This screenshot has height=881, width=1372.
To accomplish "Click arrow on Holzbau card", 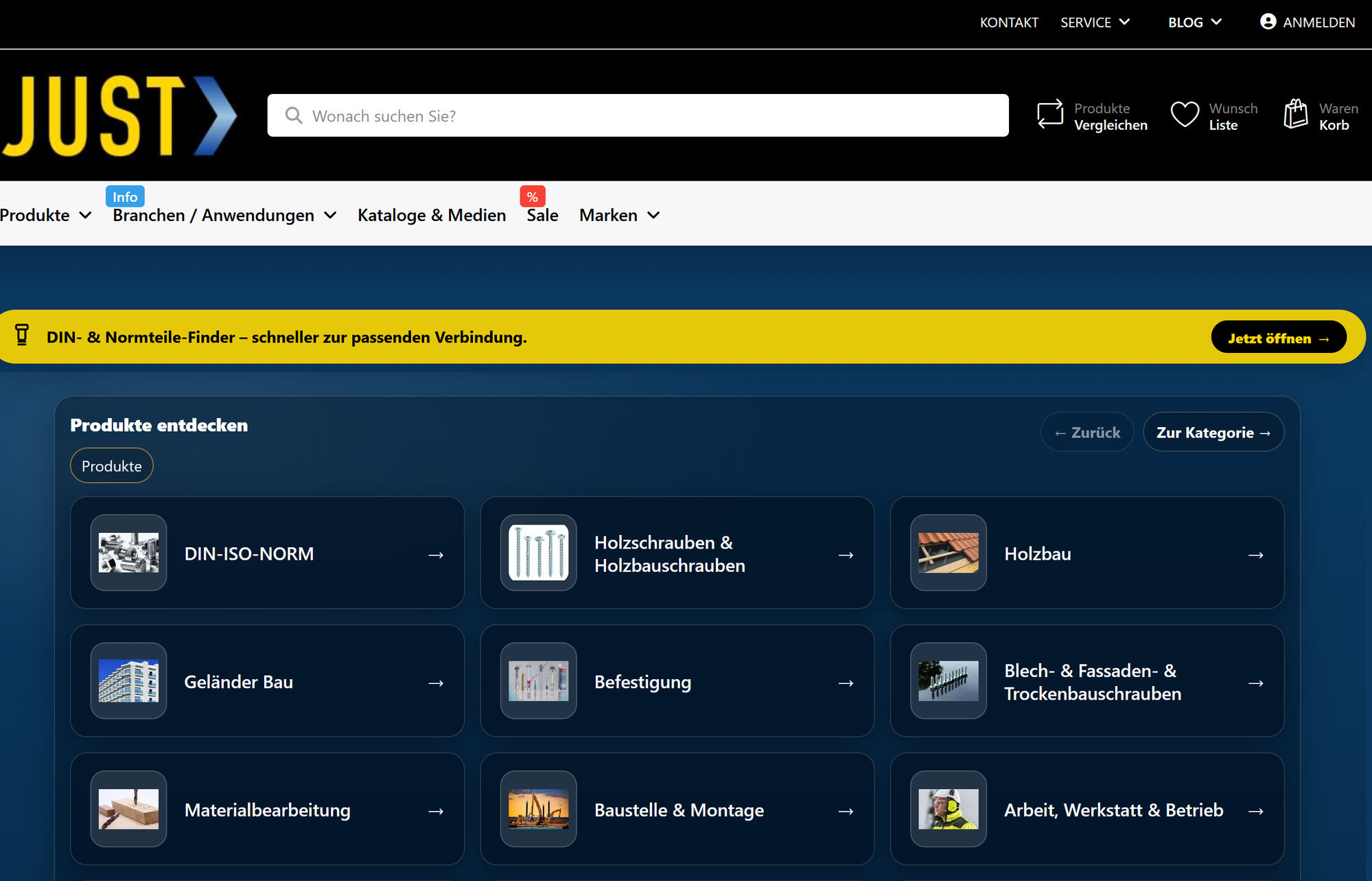I will (x=1256, y=555).
